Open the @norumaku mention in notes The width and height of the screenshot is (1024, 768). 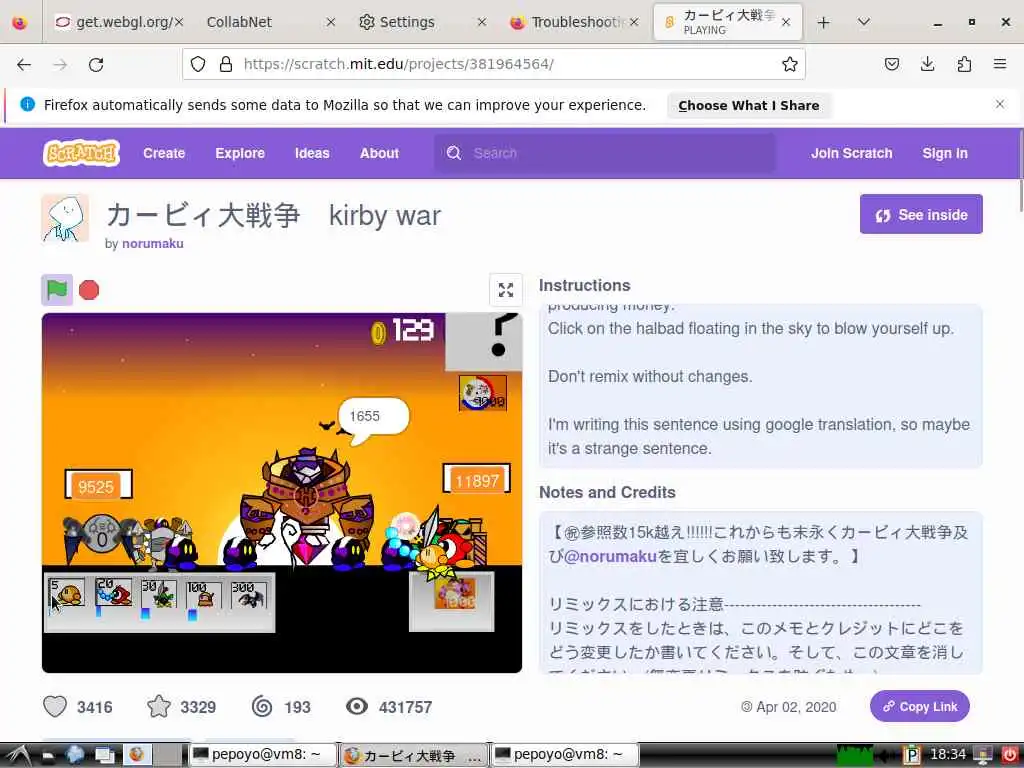point(609,556)
